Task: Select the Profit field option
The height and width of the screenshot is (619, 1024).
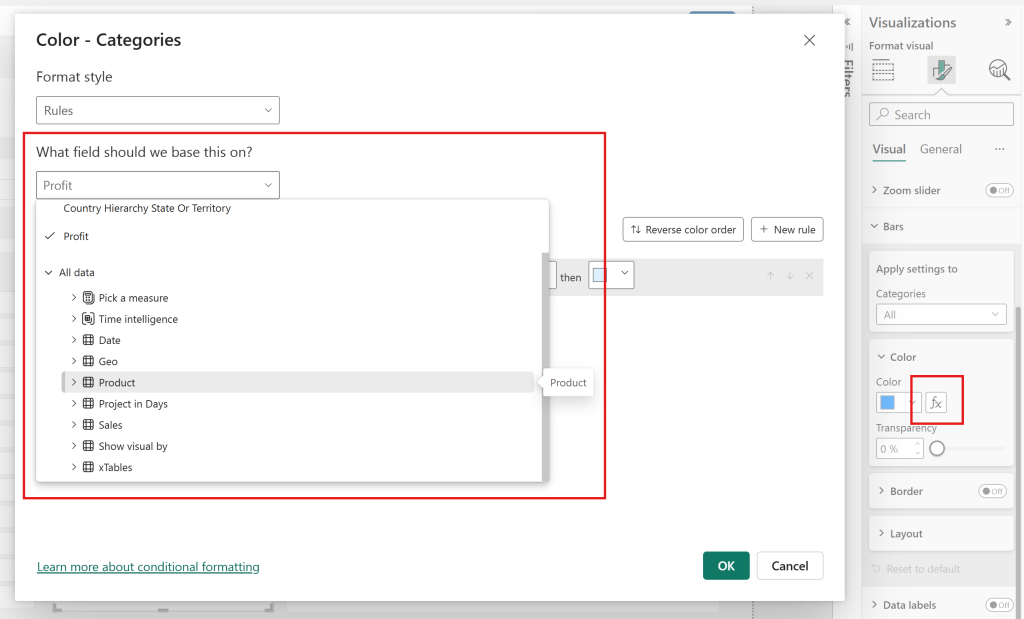Action: (76, 236)
